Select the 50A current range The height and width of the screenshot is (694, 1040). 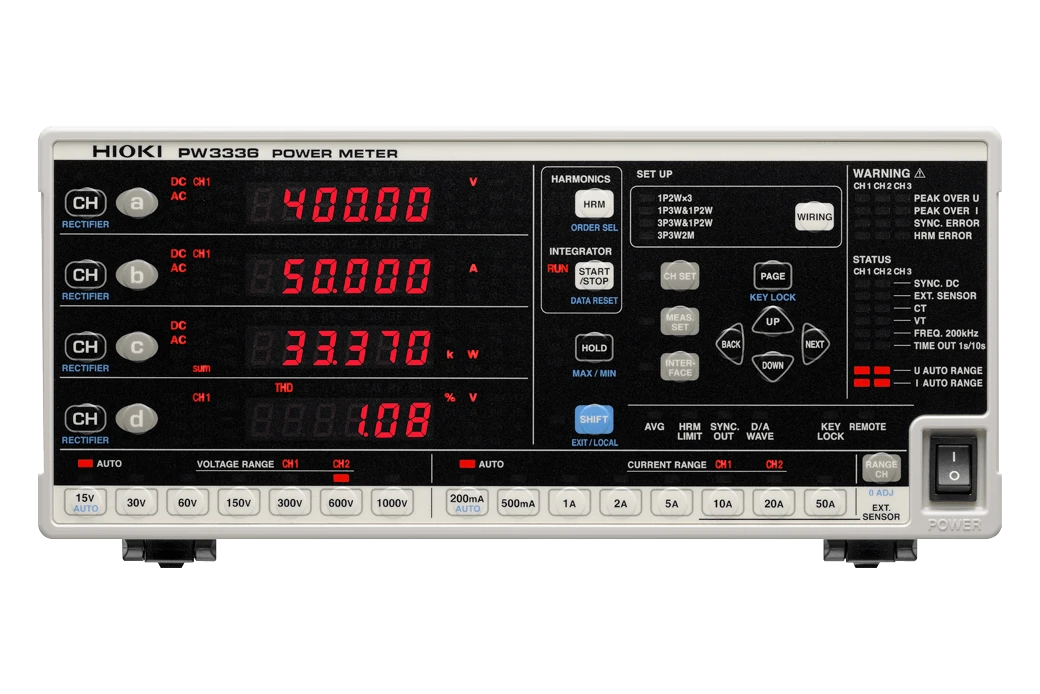pyautogui.click(x=824, y=504)
